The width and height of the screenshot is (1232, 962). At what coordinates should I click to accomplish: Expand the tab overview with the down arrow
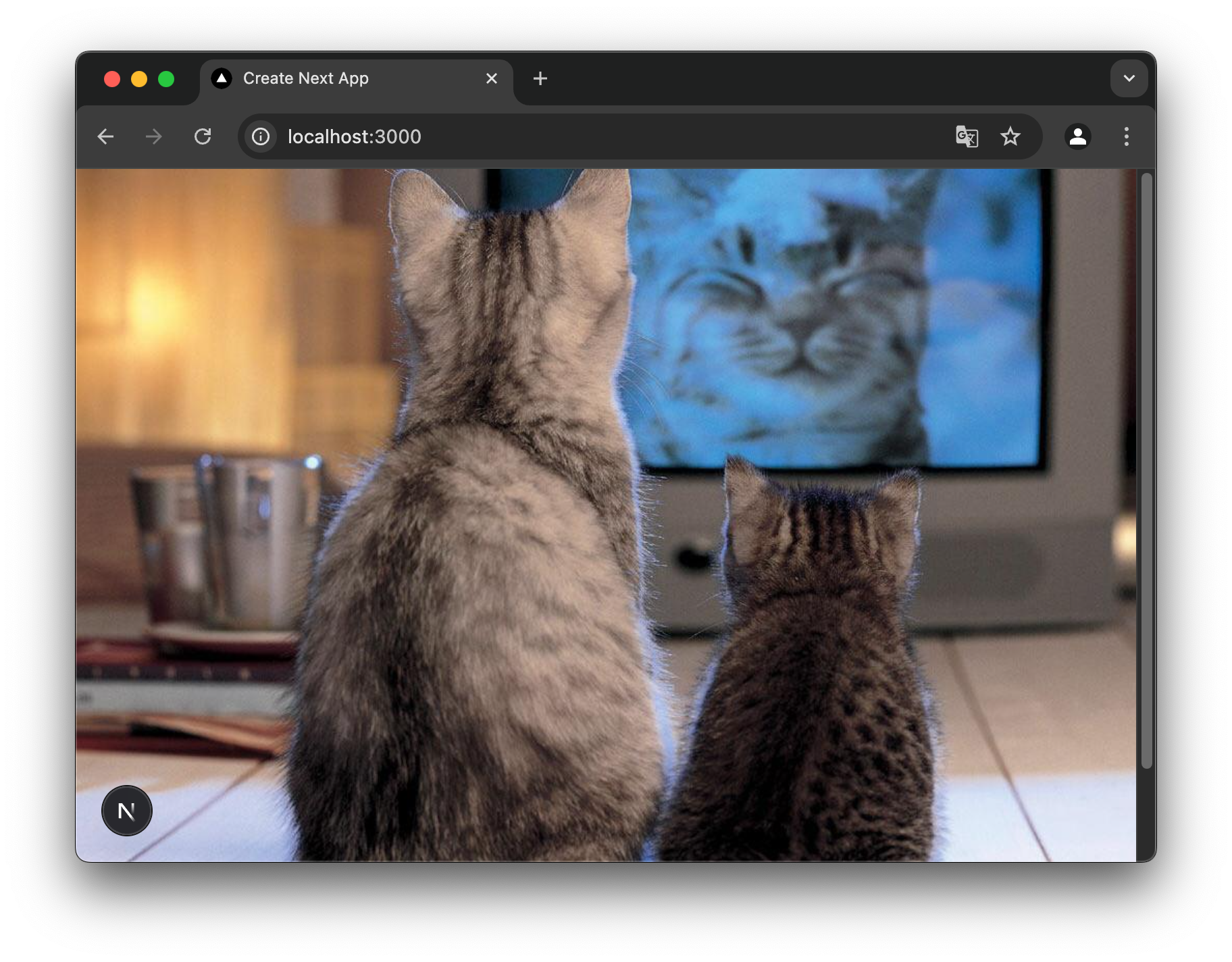click(1129, 78)
